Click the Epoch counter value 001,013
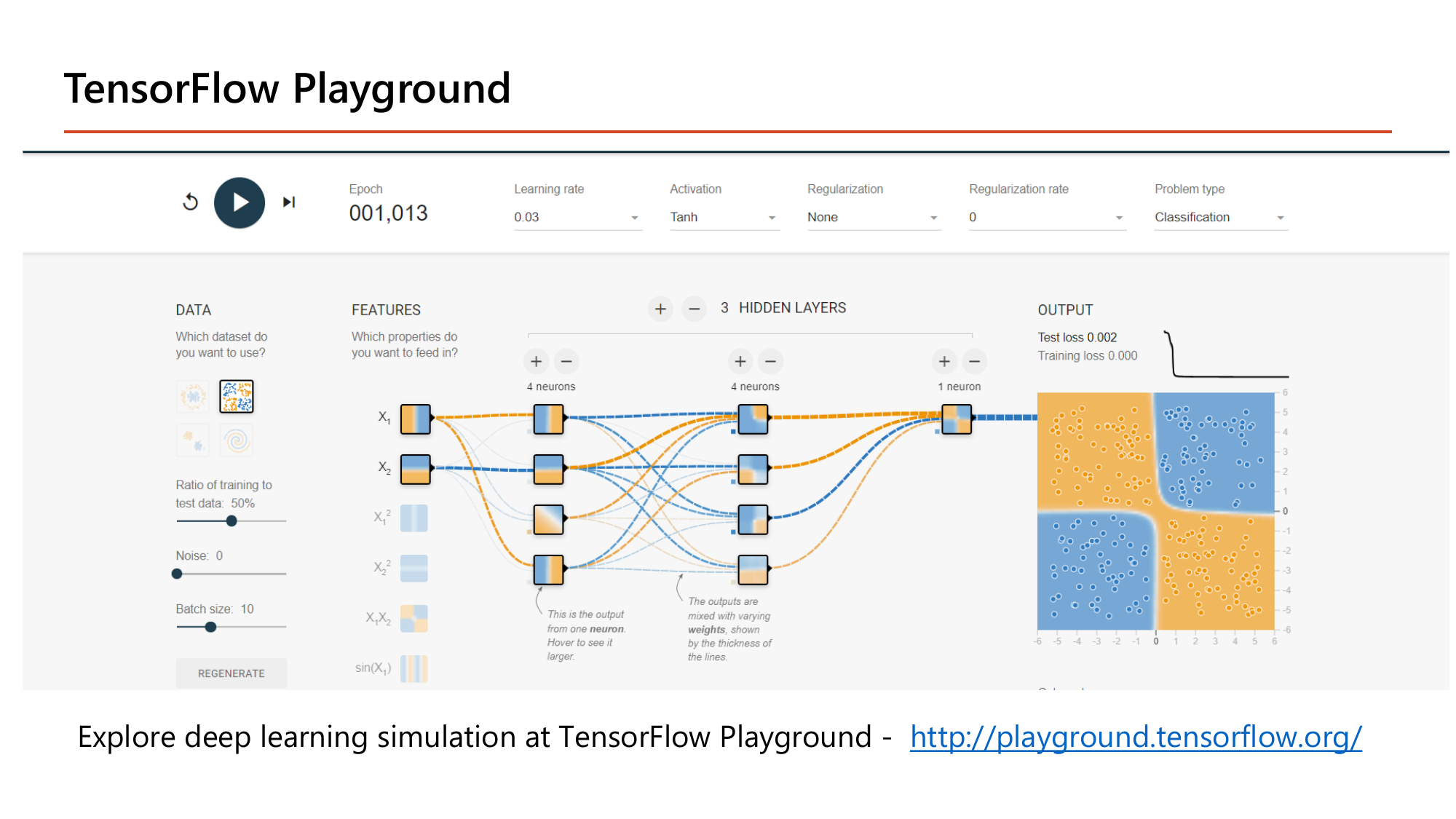This screenshot has width=1456, height=819. tap(388, 213)
